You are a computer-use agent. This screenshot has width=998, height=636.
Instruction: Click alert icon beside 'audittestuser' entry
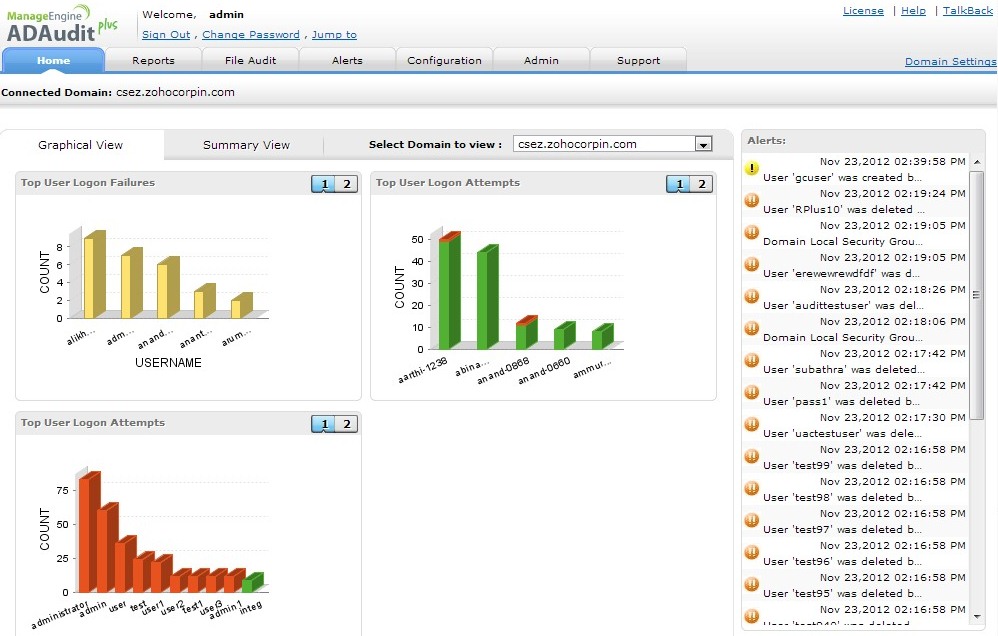[x=752, y=296]
